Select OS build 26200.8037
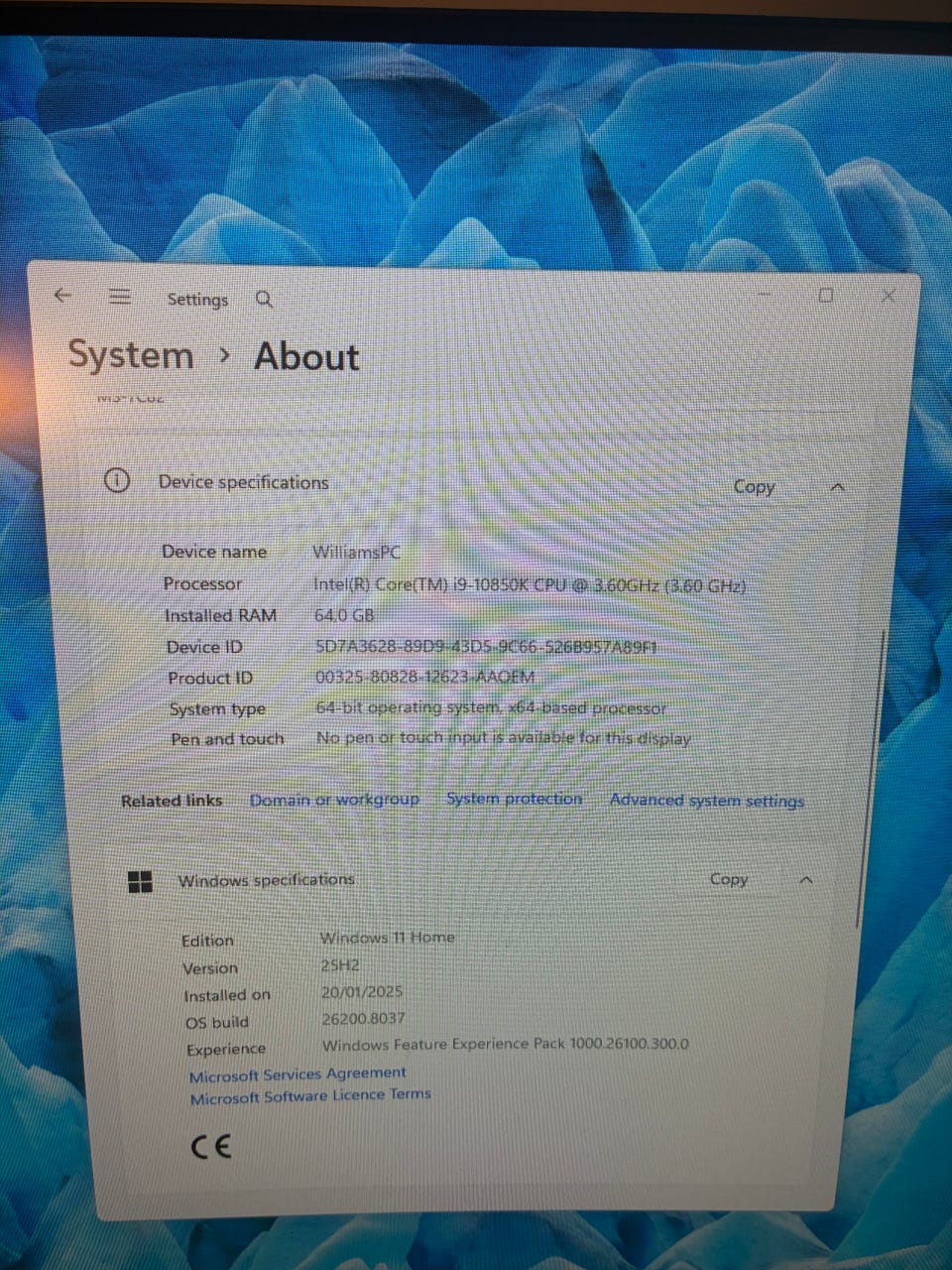Screen dimensions: 952x1270 363,1017
